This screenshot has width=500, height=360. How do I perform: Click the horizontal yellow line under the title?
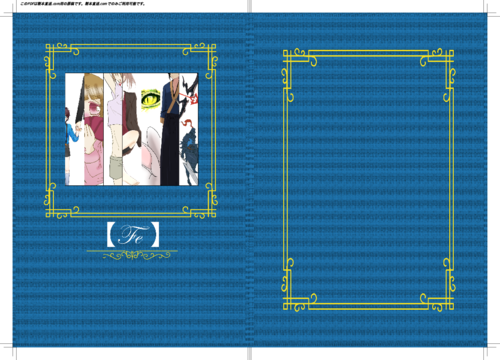pos(132,251)
